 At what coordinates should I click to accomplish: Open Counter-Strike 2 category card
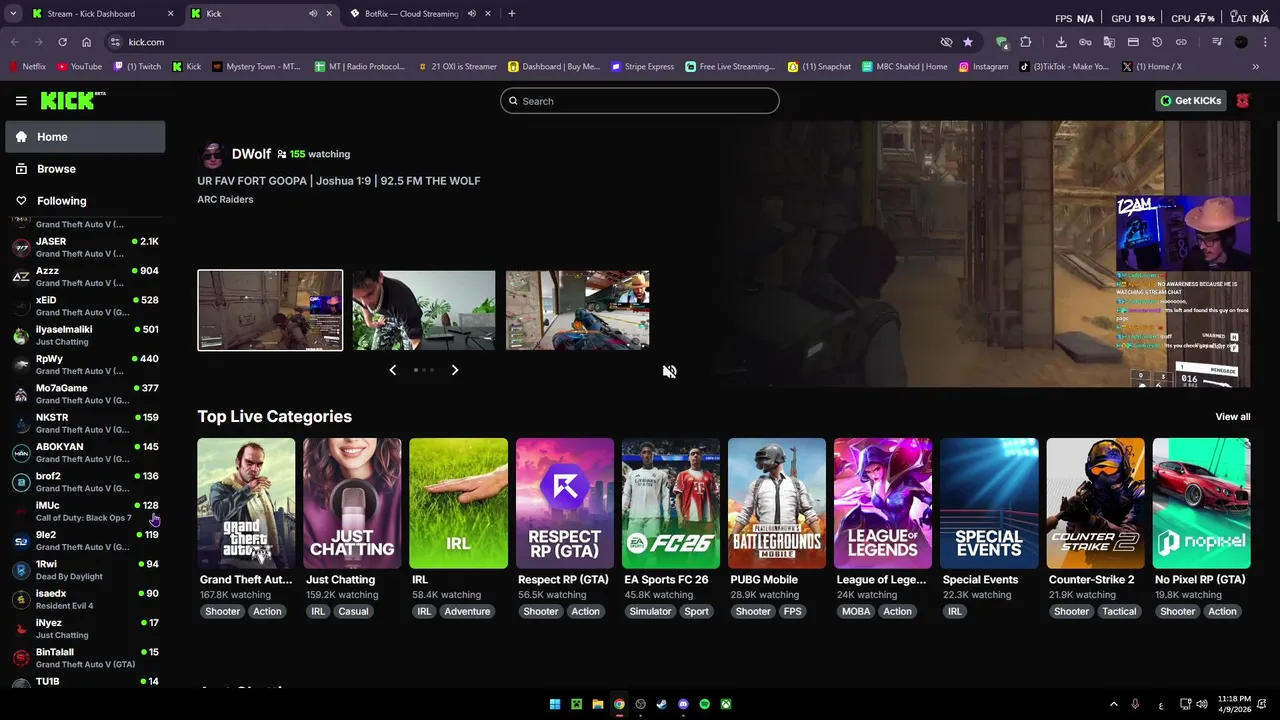1095,503
